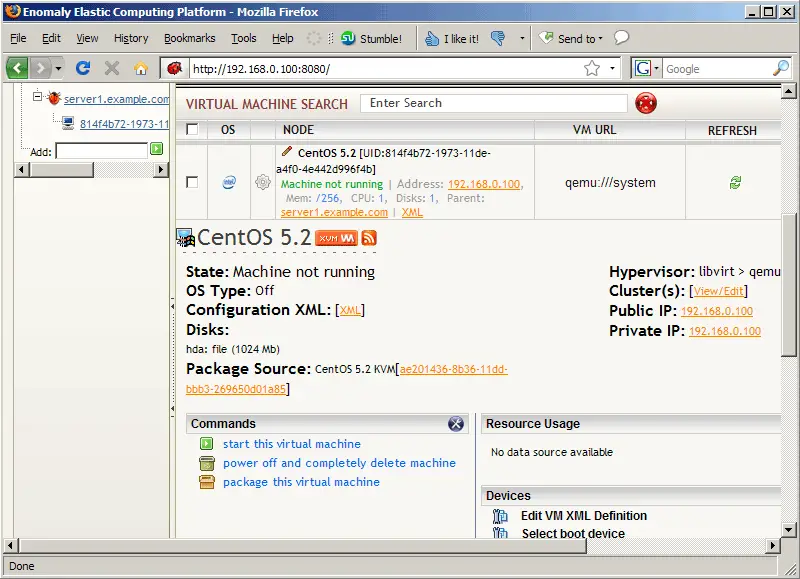
Task: Open the Configuration XML link
Action: coord(350,310)
